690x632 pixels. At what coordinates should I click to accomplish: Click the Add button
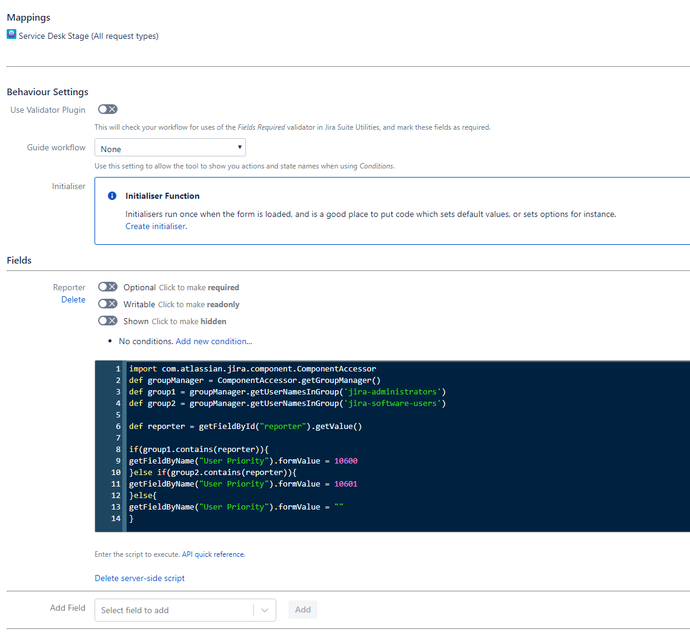303,610
